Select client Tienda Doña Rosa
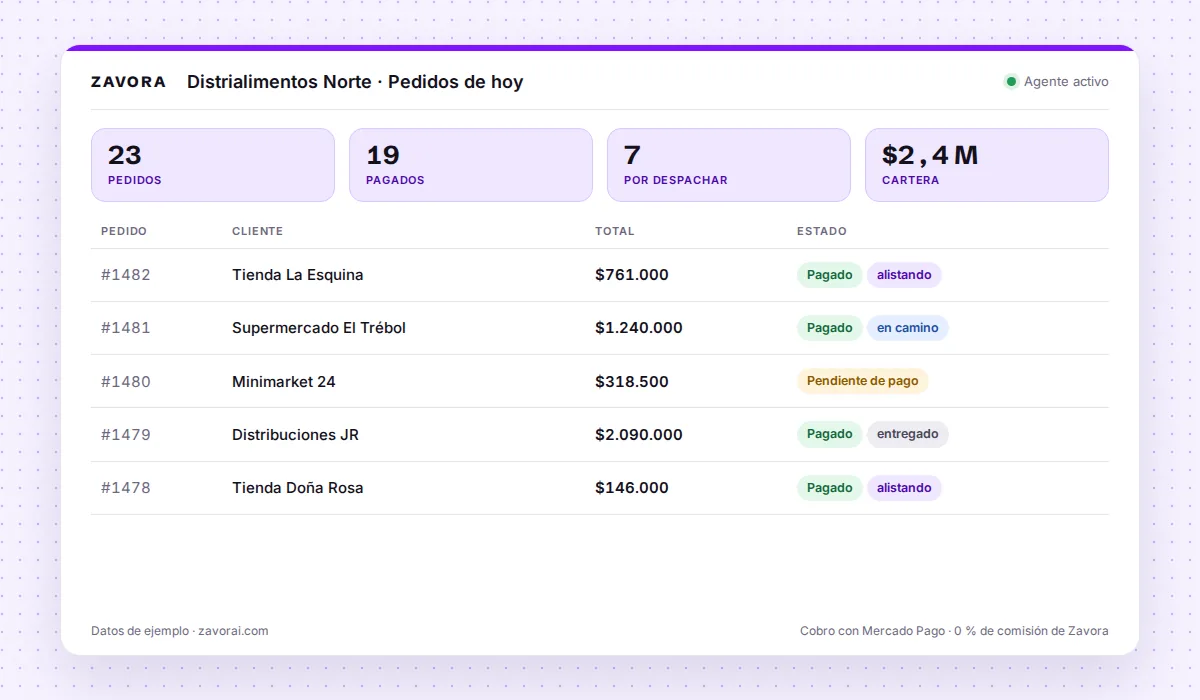The height and width of the screenshot is (700, 1200). click(x=298, y=488)
